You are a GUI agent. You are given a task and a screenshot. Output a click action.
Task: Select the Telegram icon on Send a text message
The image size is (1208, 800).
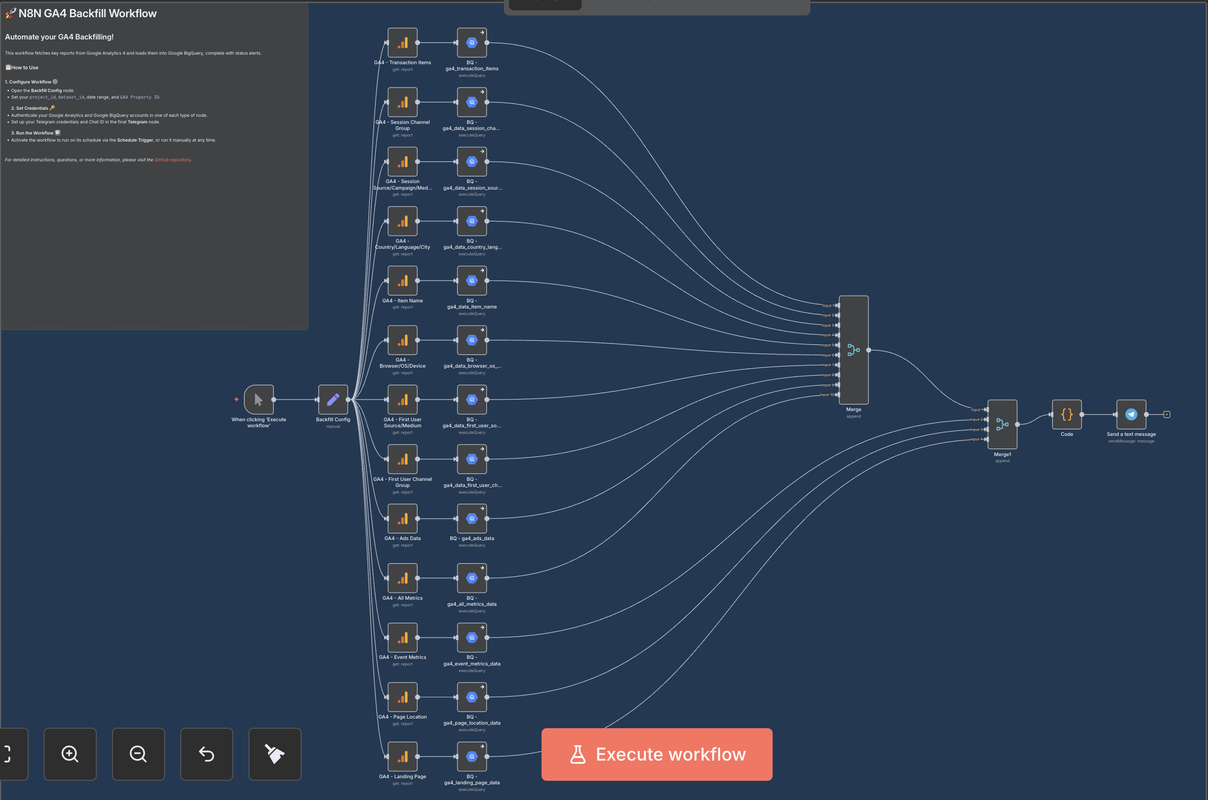(x=1130, y=413)
